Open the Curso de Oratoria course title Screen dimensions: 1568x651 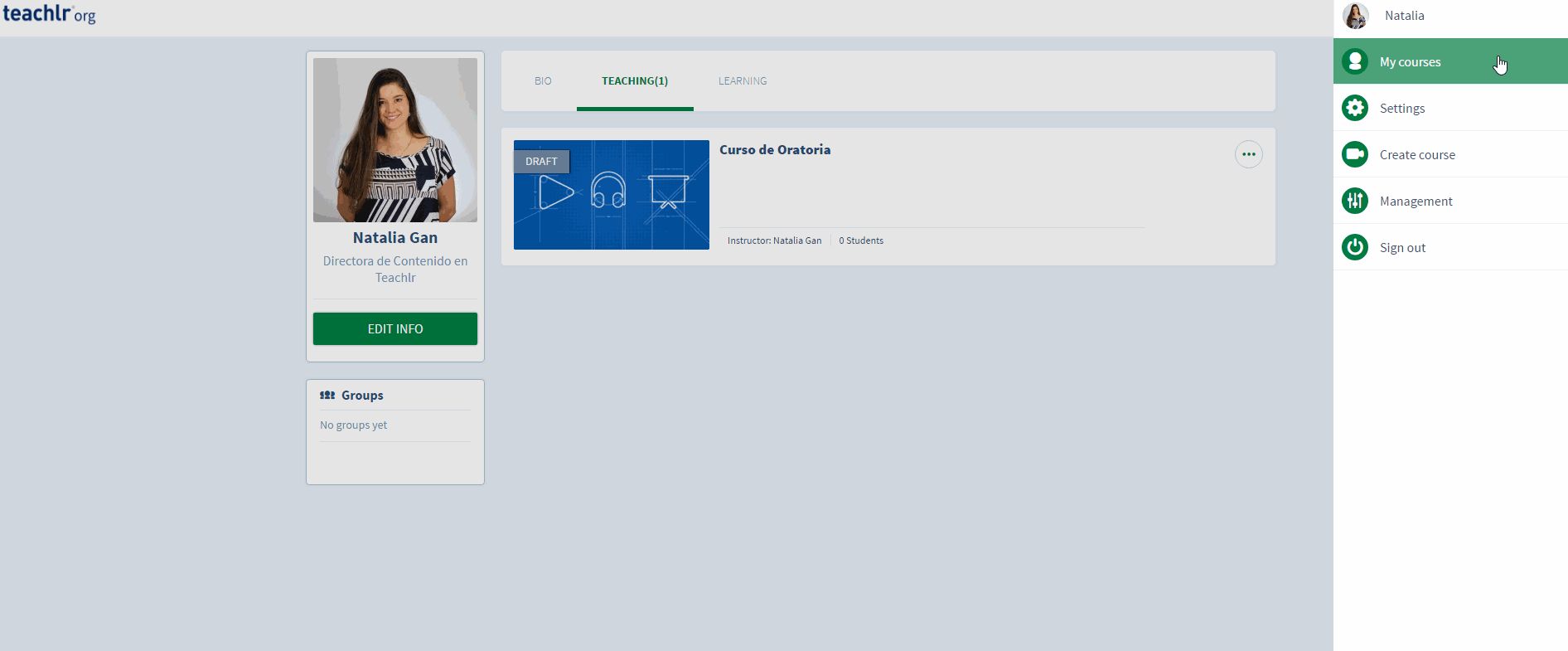point(775,150)
